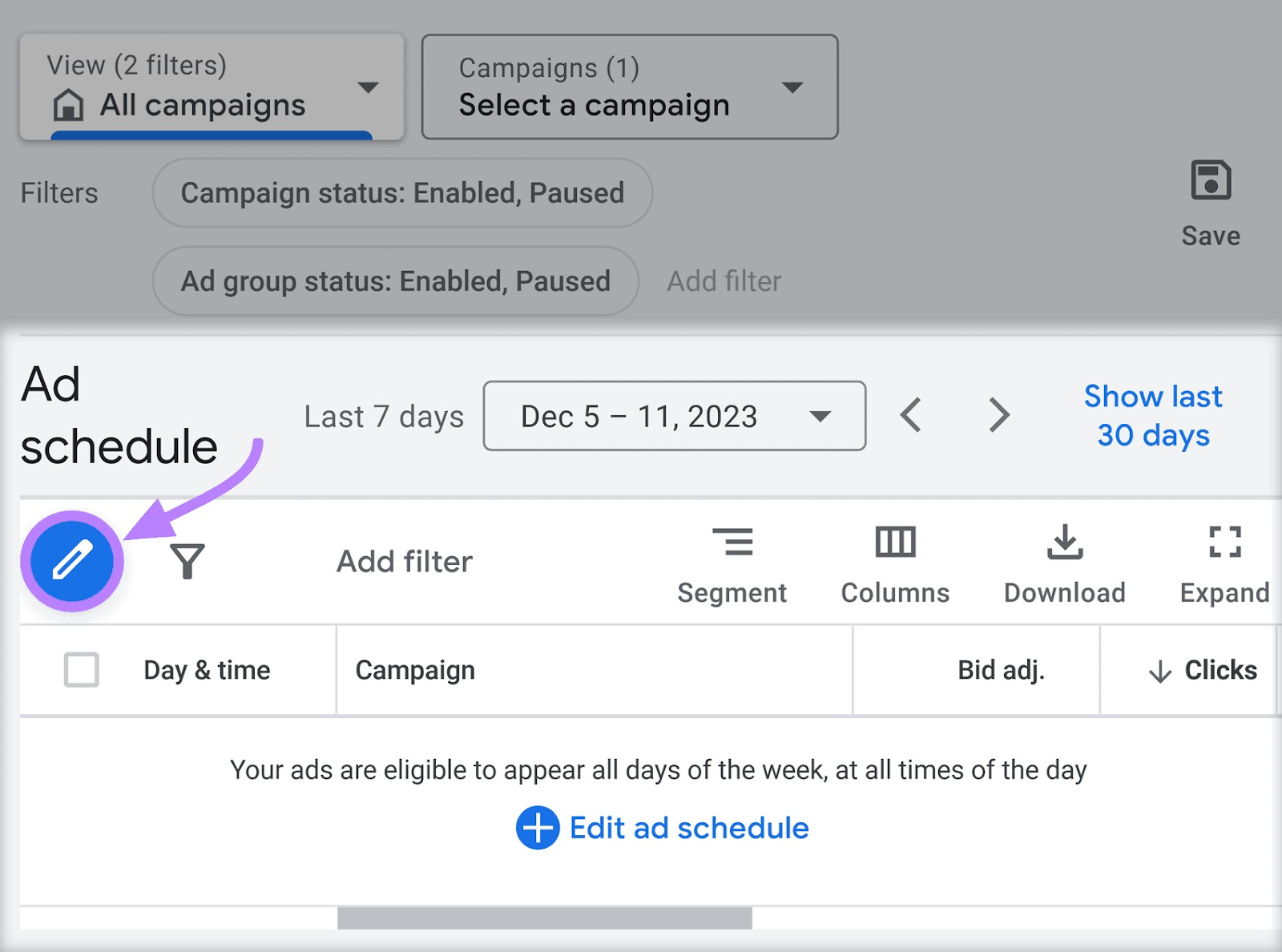Open the filter funnel icon
1282x952 pixels.
(187, 561)
